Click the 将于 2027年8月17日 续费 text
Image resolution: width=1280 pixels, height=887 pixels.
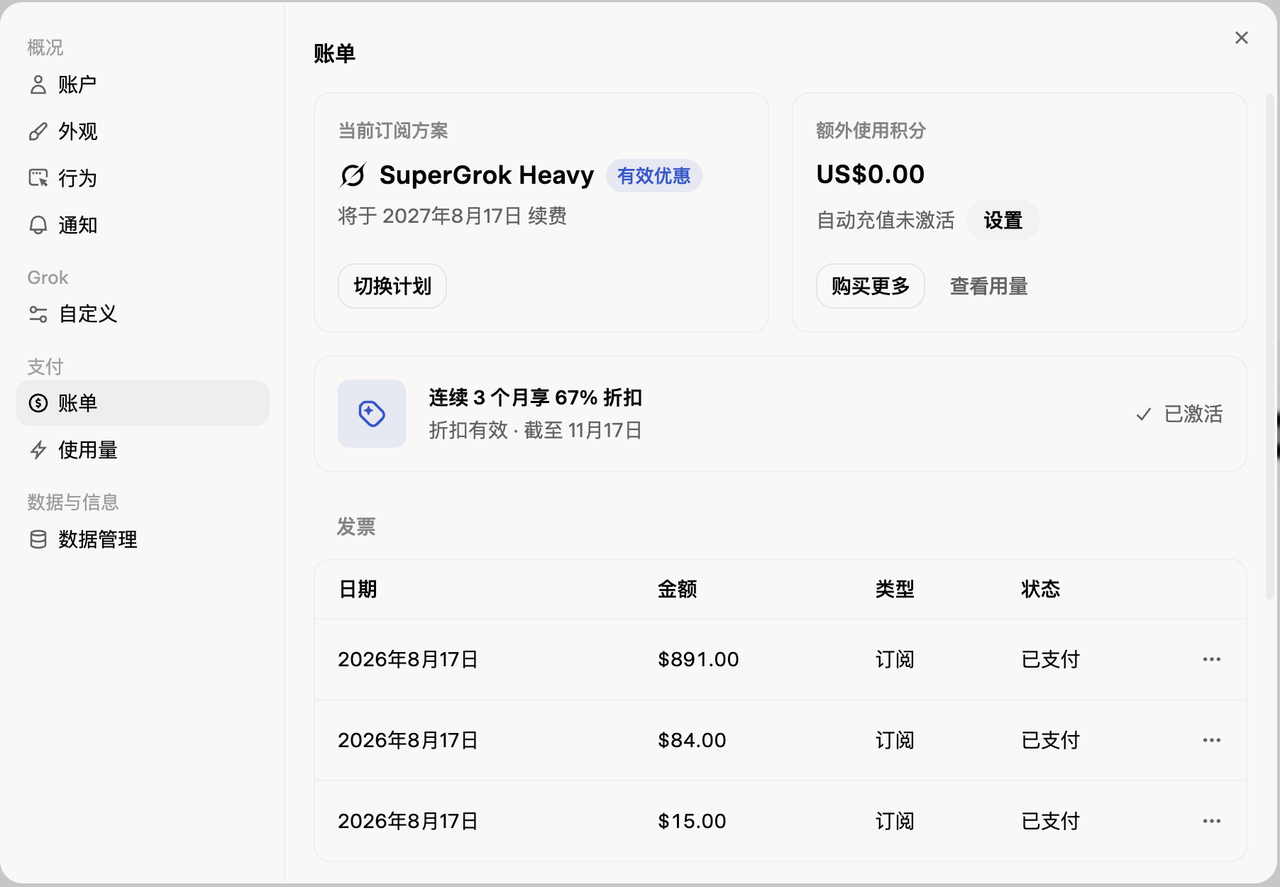click(453, 216)
